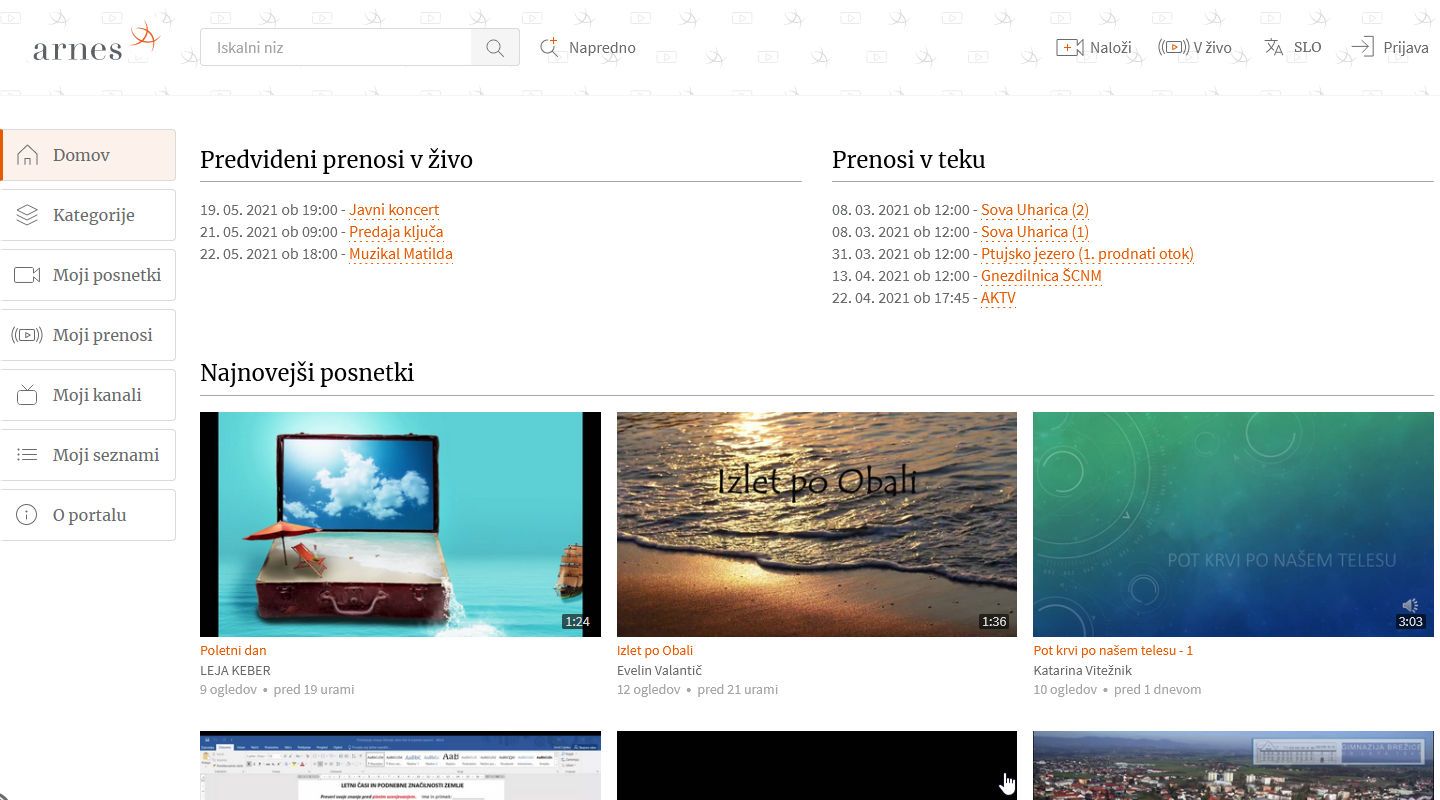Open O portalu info icon
This screenshot has width=1440, height=800.
27,514
